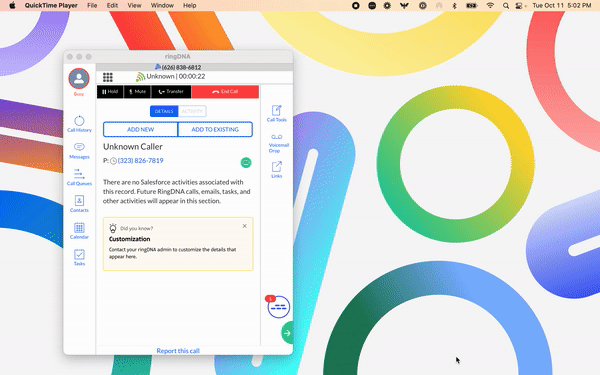This screenshot has width=600, height=375.
Task: Dismiss the Did you know tip
Action: pos(245,226)
